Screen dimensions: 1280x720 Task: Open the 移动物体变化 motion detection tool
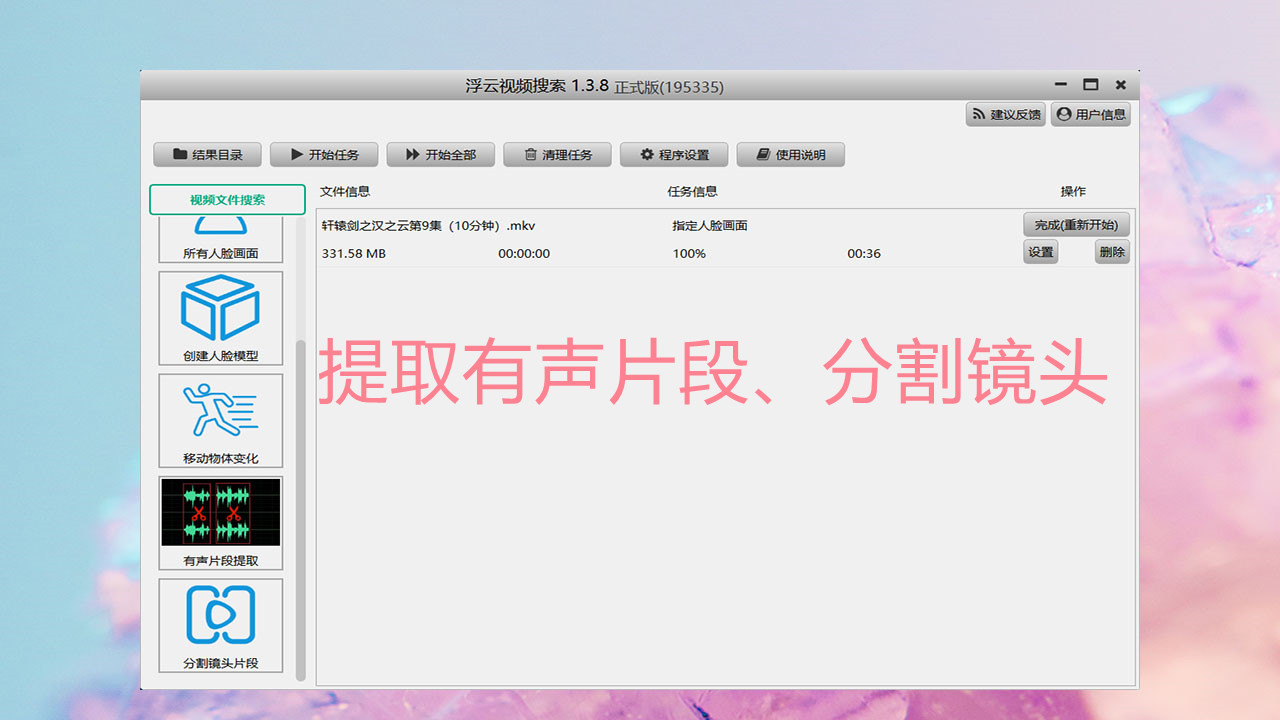(x=220, y=420)
